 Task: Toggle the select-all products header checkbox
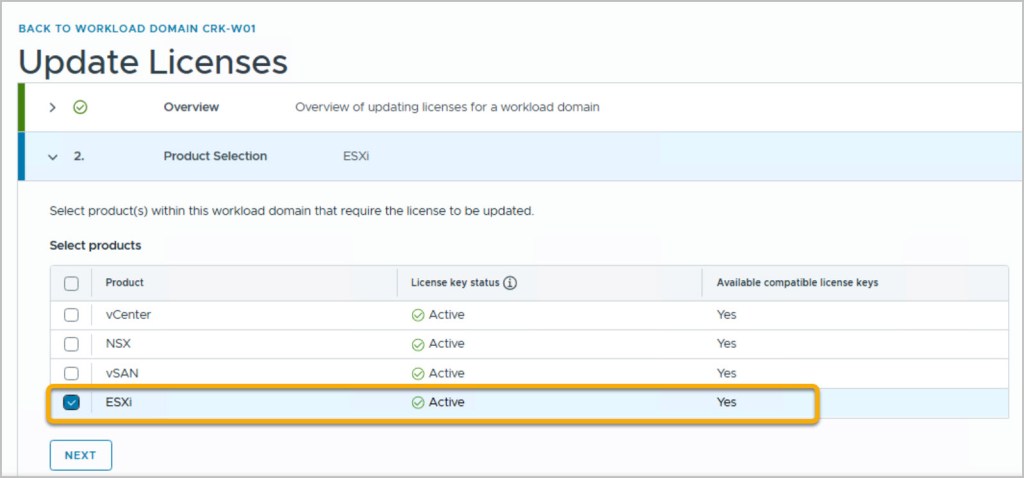71,283
